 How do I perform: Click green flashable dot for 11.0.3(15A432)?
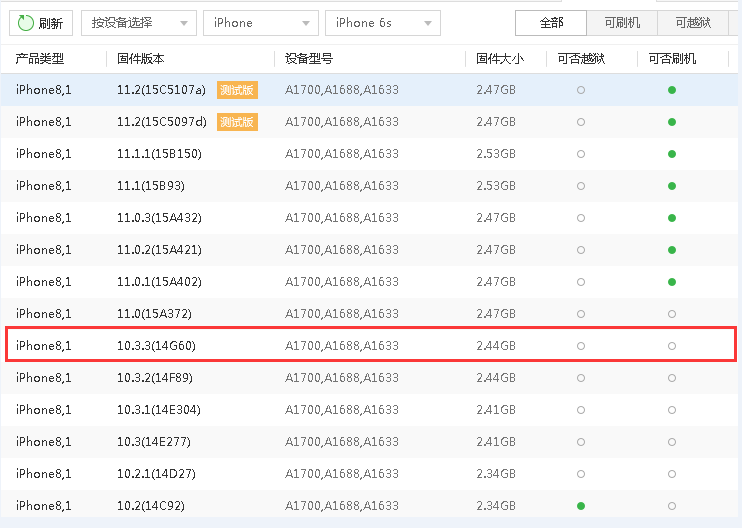point(672,218)
